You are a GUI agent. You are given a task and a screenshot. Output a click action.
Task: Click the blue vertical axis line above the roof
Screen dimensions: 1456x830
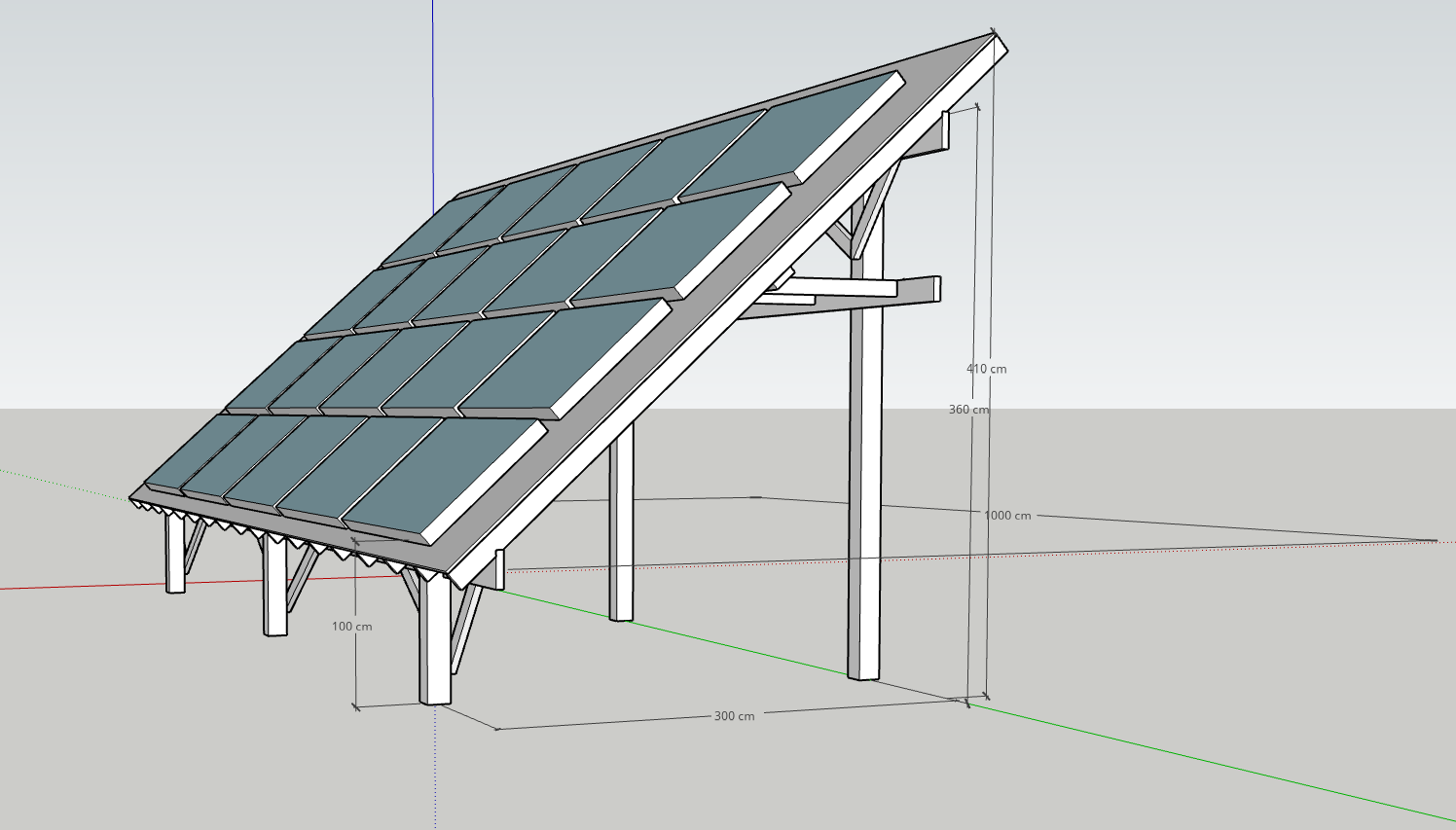(433, 97)
